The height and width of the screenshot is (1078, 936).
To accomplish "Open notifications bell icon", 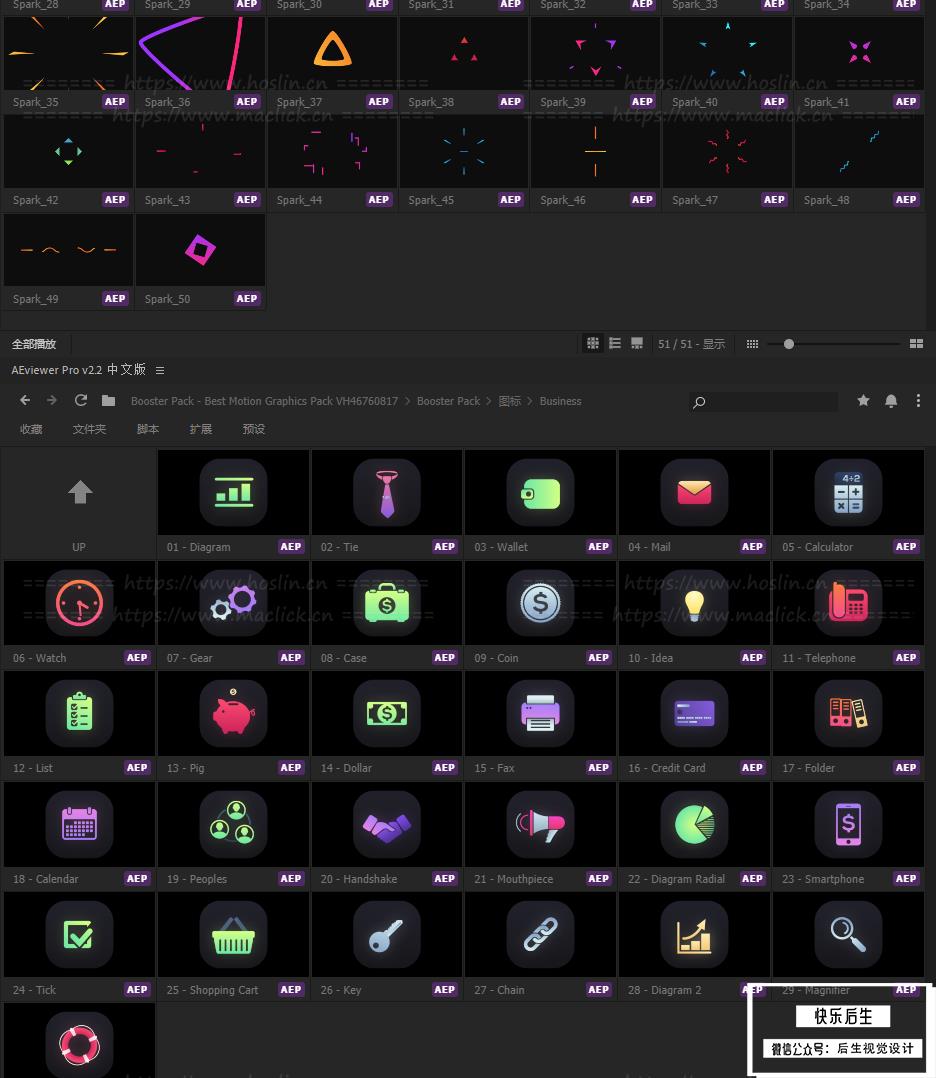I will click(891, 401).
